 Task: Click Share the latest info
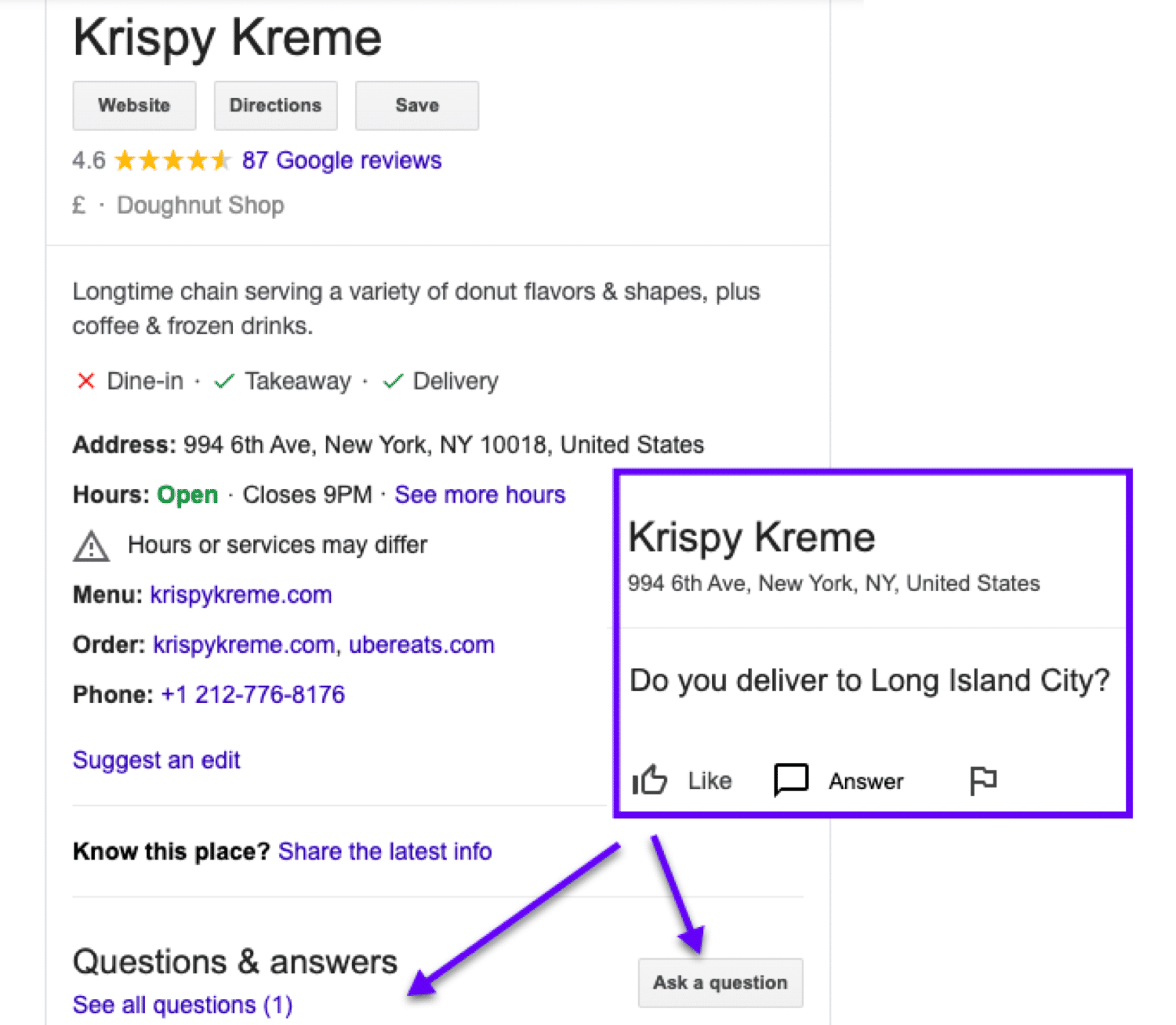385,851
